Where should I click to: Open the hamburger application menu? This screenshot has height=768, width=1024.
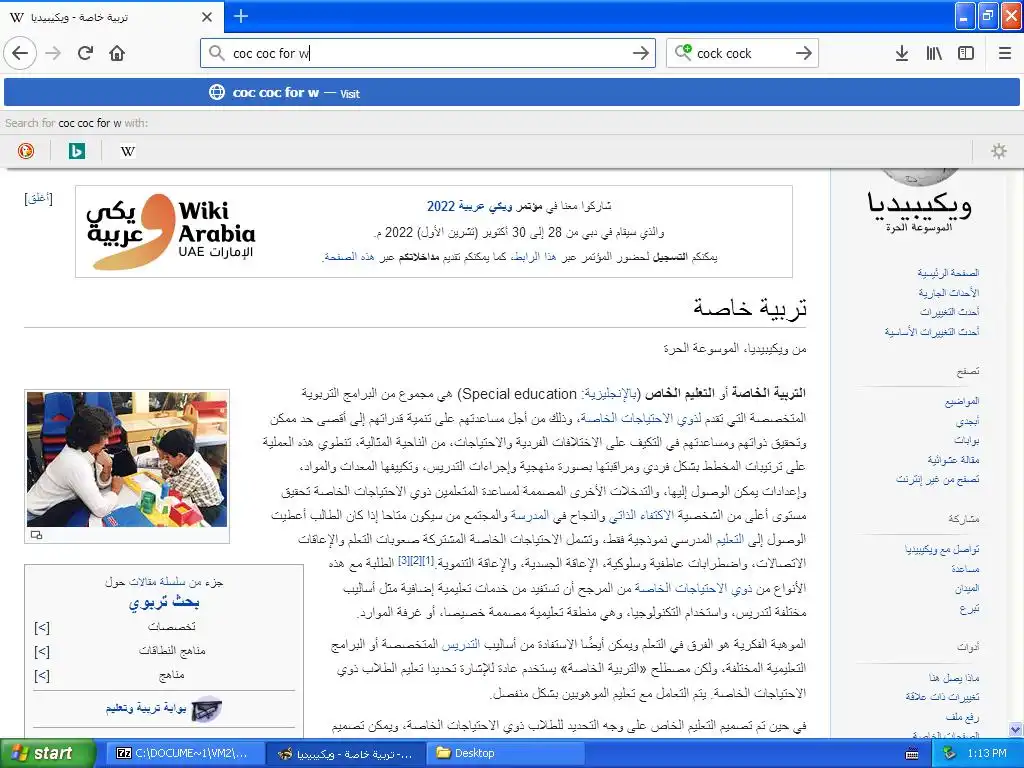[x=1004, y=53]
